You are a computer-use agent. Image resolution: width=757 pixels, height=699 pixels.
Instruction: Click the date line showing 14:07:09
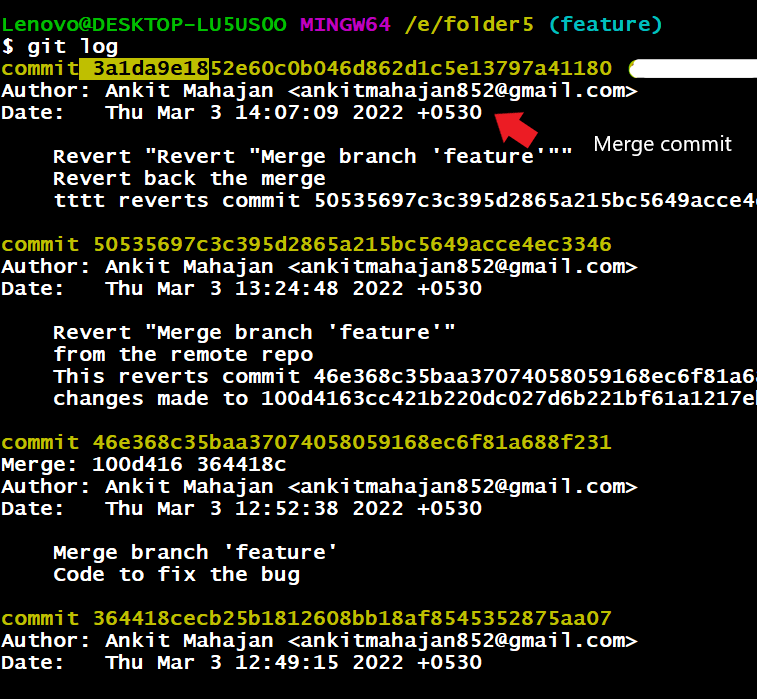click(x=241, y=112)
